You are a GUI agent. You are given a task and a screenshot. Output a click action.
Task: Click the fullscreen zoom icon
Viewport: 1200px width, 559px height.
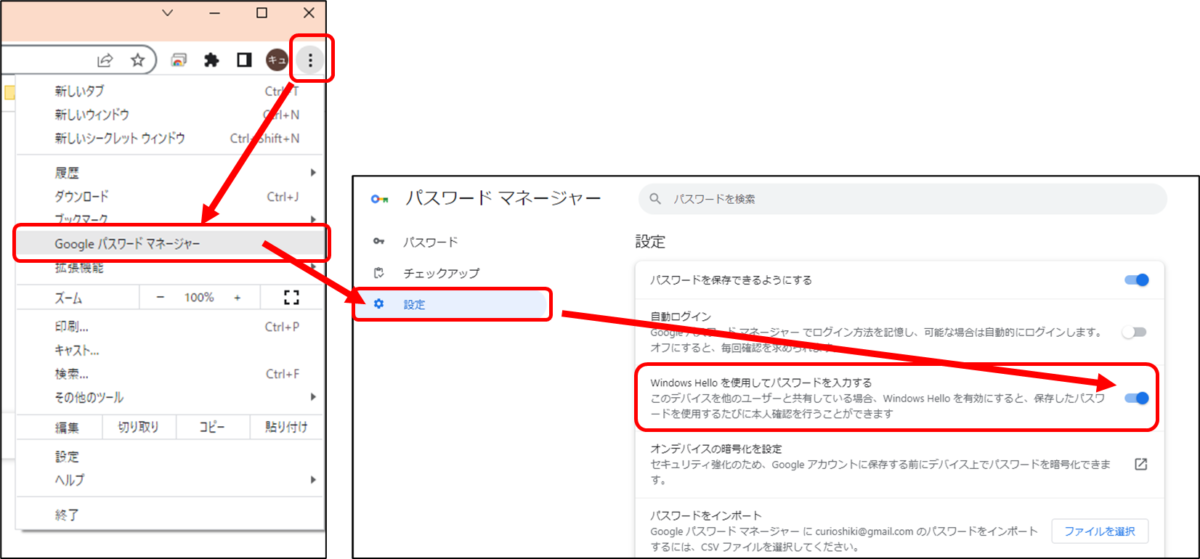[x=292, y=297]
